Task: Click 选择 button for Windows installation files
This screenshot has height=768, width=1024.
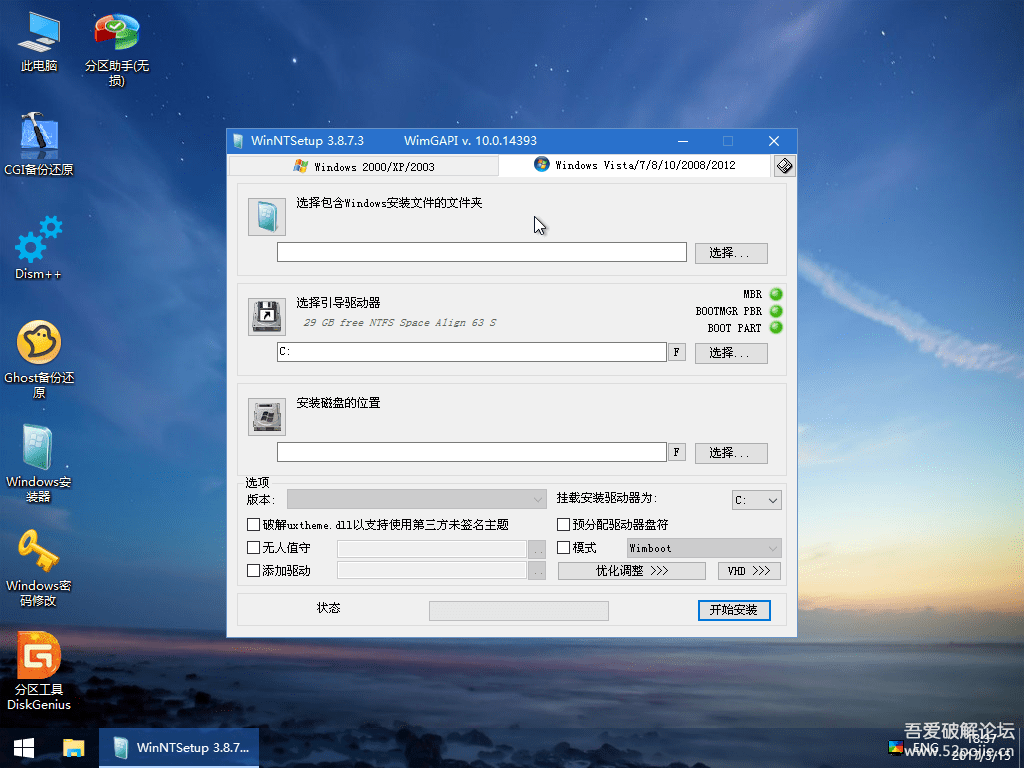Action: (x=731, y=253)
